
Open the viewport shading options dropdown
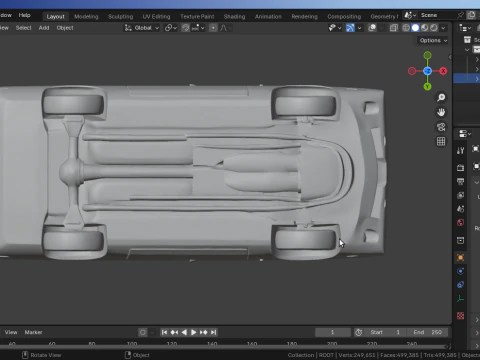click(x=443, y=28)
